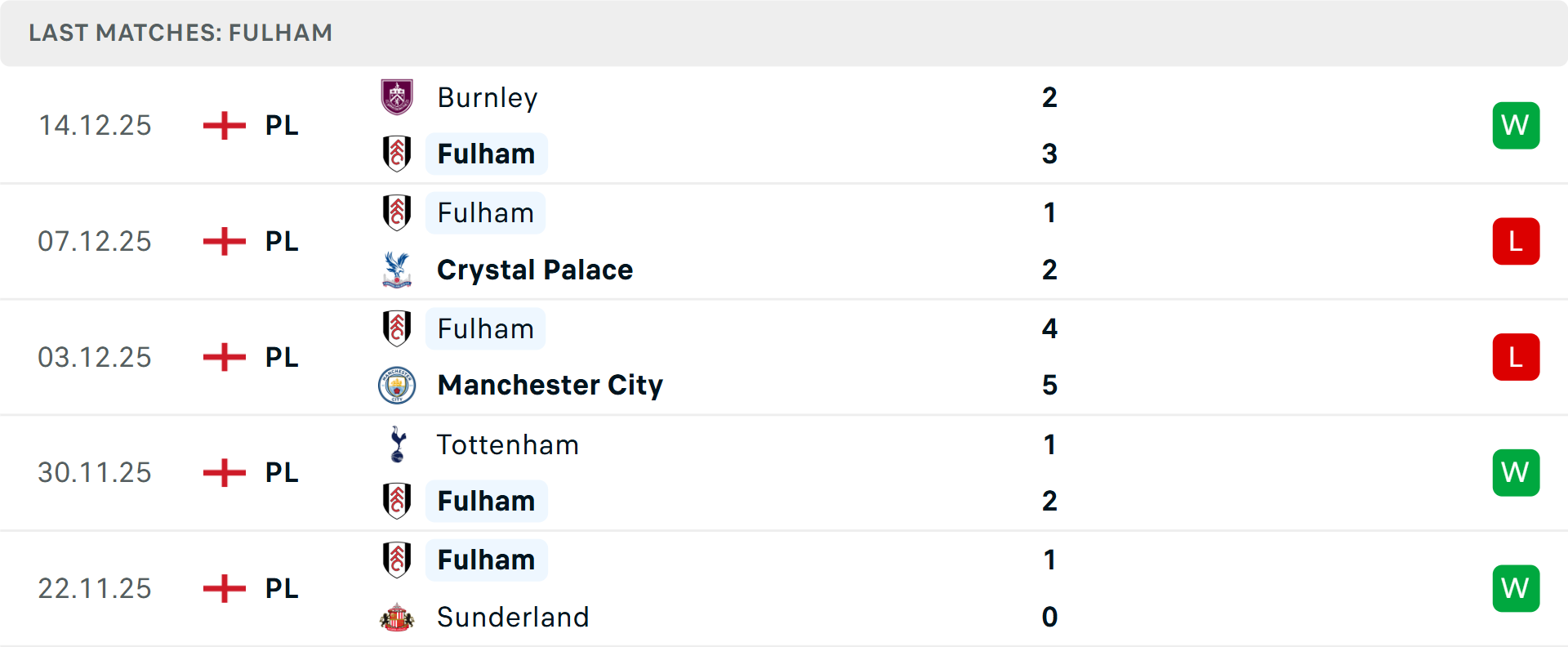
Task: Click the green W badge for Sunderland match
Action: (1516, 588)
